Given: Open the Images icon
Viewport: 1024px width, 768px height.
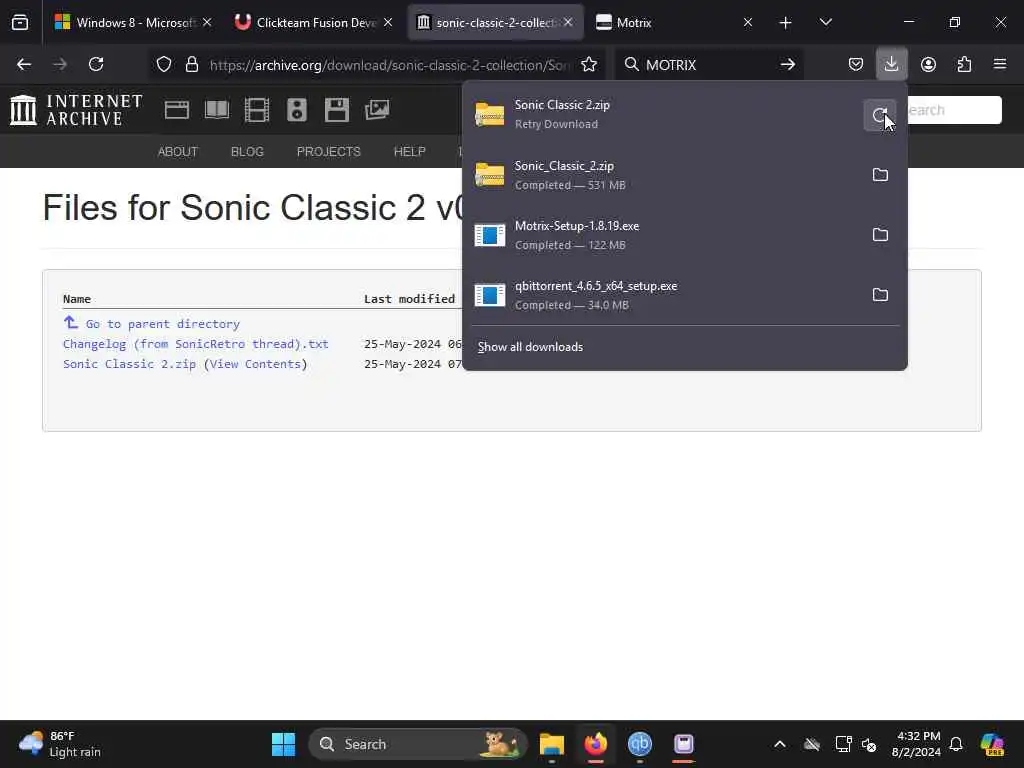Looking at the screenshot, I should [377, 110].
